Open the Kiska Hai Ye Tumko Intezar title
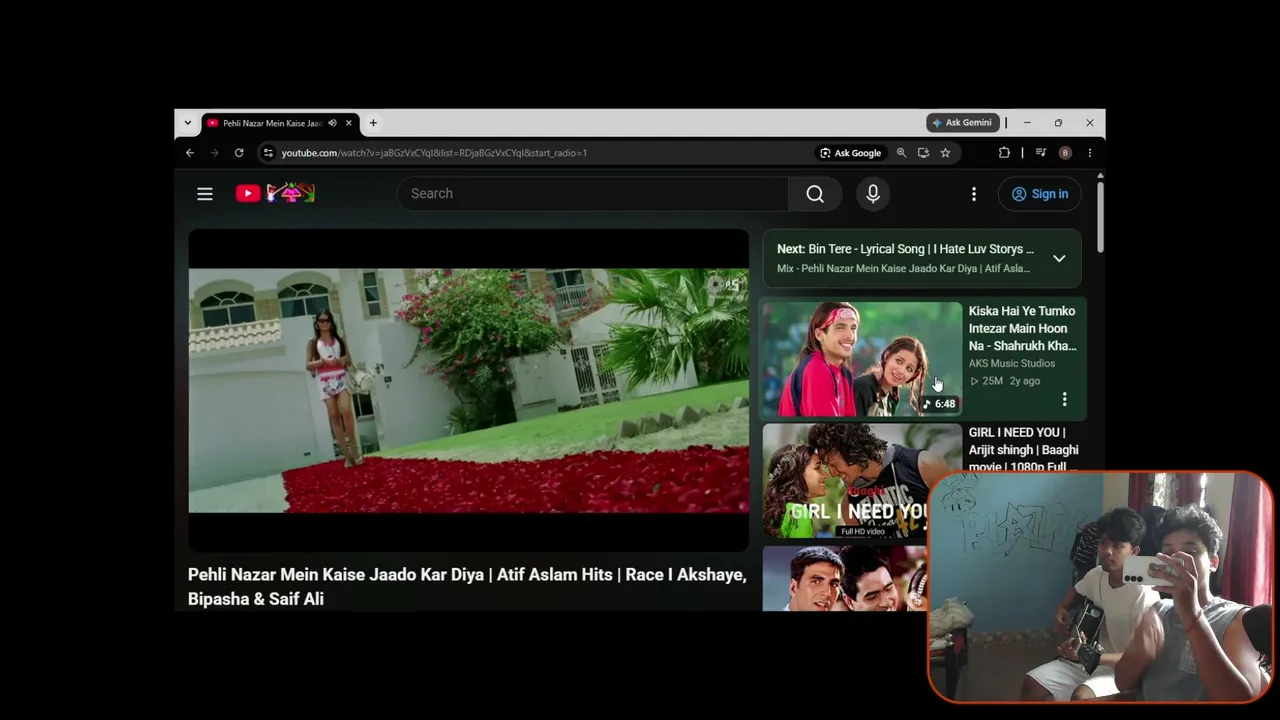This screenshot has height=720, width=1280. click(1022, 328)
